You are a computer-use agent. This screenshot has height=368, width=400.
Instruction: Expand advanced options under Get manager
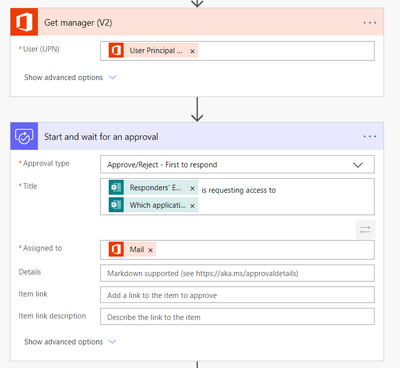[70, 77]
